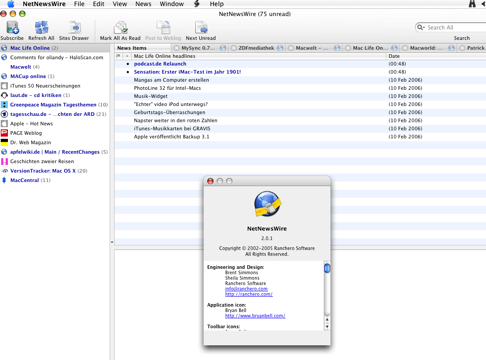Open the Help menu
The image size is (486, 360).
point(217,4)
